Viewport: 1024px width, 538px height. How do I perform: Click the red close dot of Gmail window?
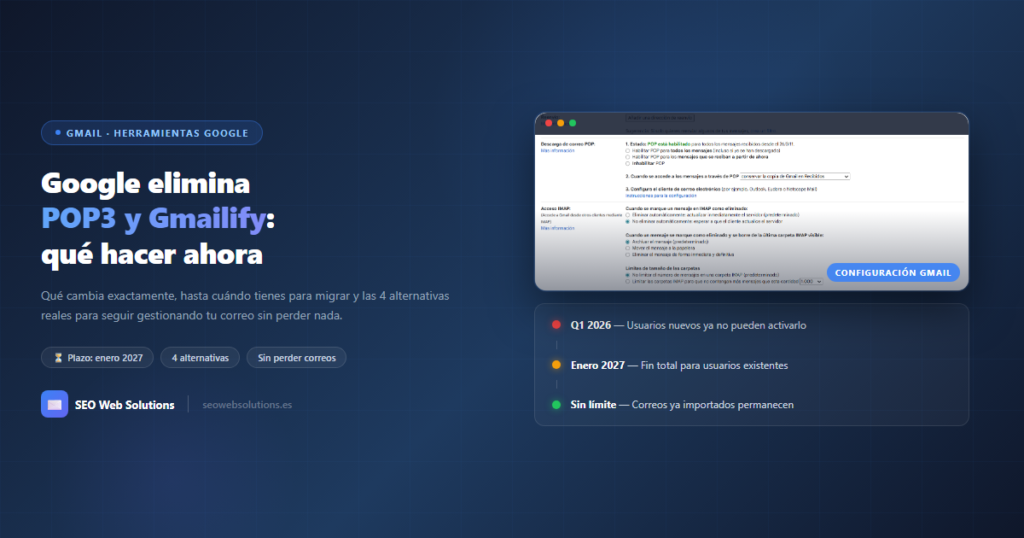[549, 123]
